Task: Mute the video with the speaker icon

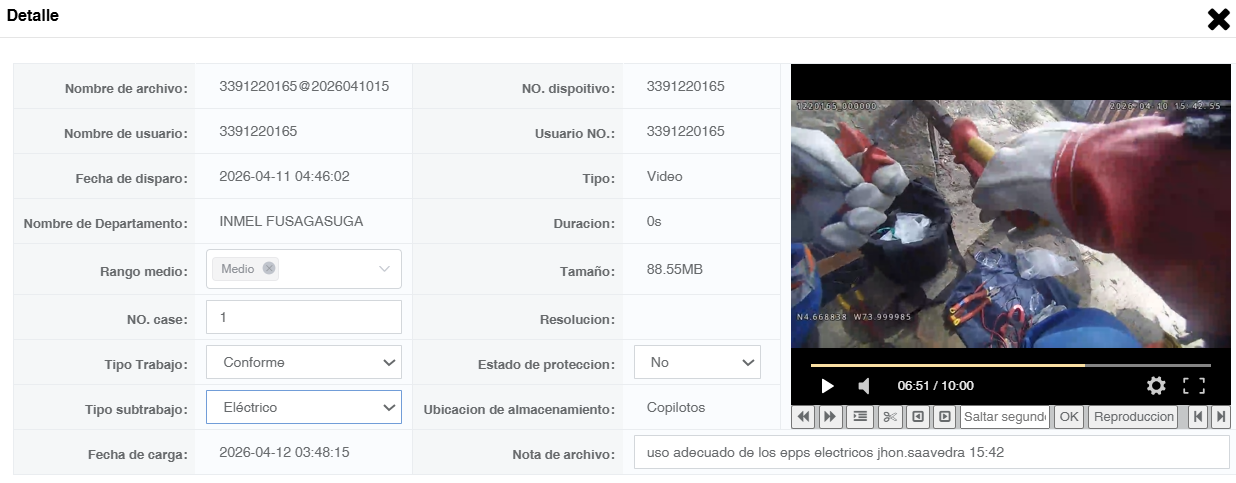Action: [864, 386]
